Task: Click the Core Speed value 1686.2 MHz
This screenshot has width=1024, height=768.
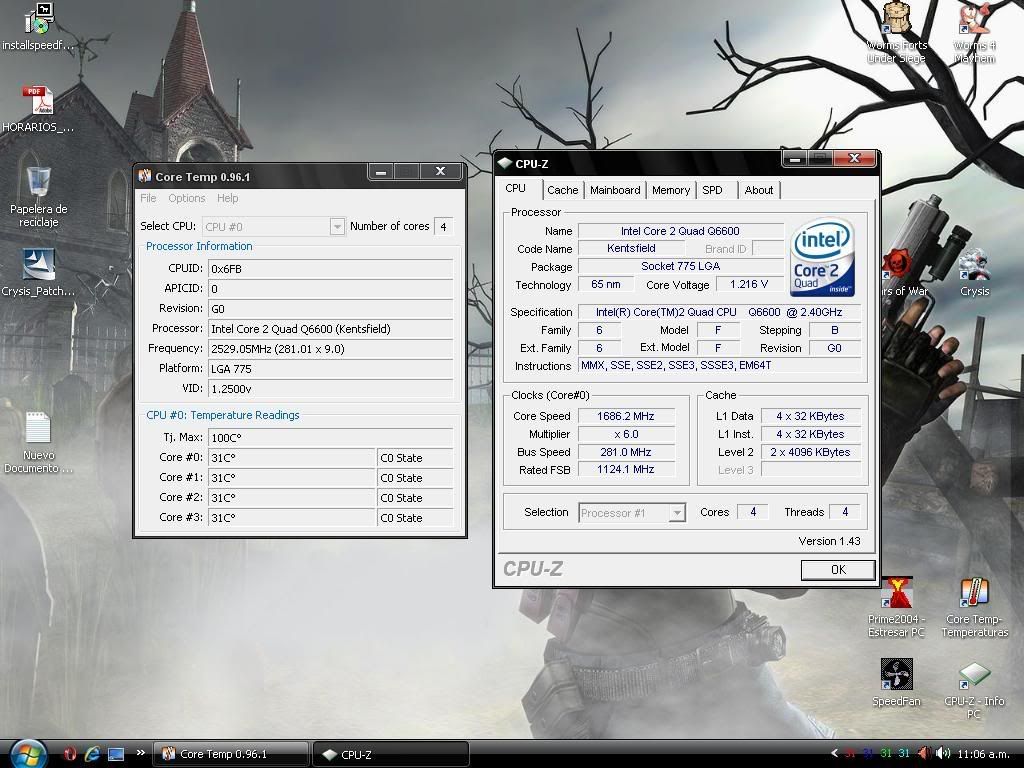Action: coord(626,416)
